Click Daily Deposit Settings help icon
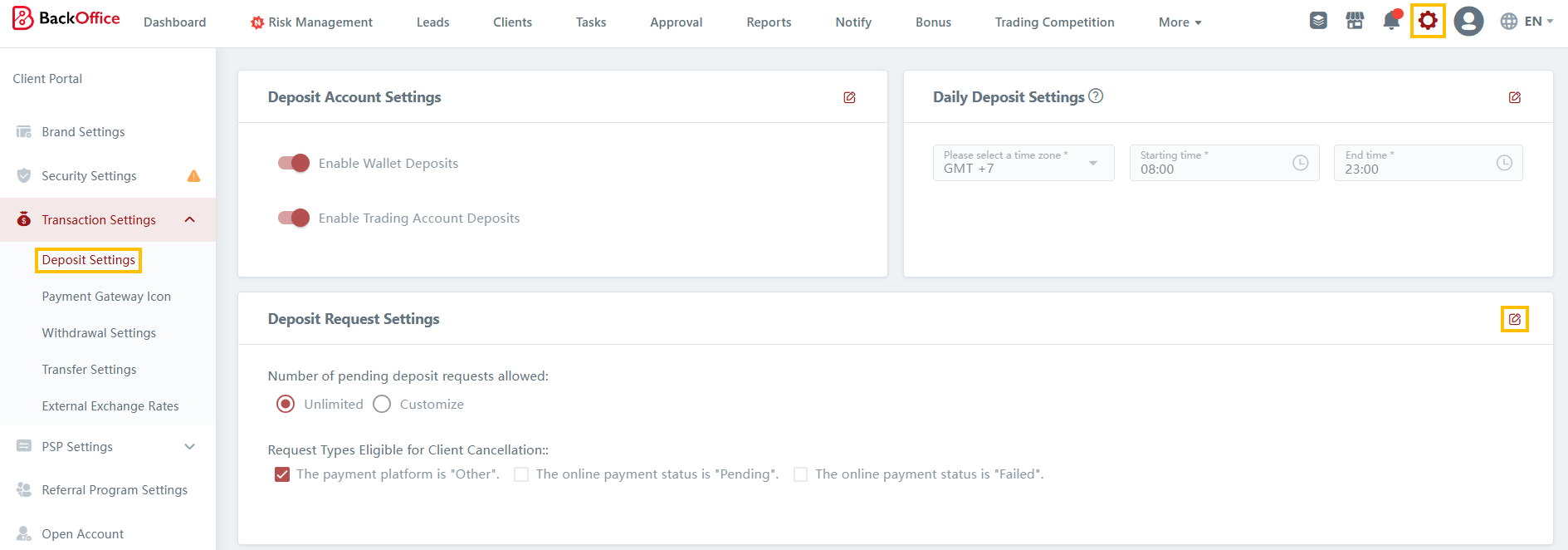The width and height of the screenshot is (1568, 550). pyautogui.click(x=1096, y=96)
